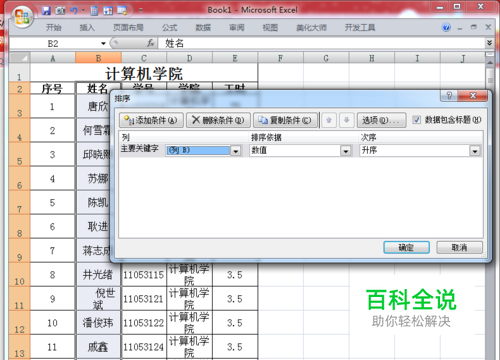
Task: Click 添加条件 button in sort dialog
Action: (x=151, y=120)
